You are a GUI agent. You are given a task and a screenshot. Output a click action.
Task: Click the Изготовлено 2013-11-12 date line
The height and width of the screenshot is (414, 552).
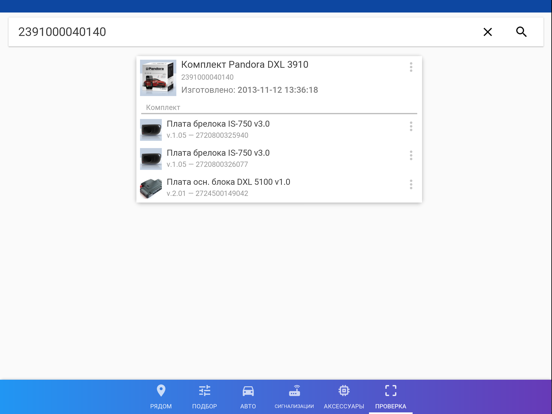(x=250, y=90)
